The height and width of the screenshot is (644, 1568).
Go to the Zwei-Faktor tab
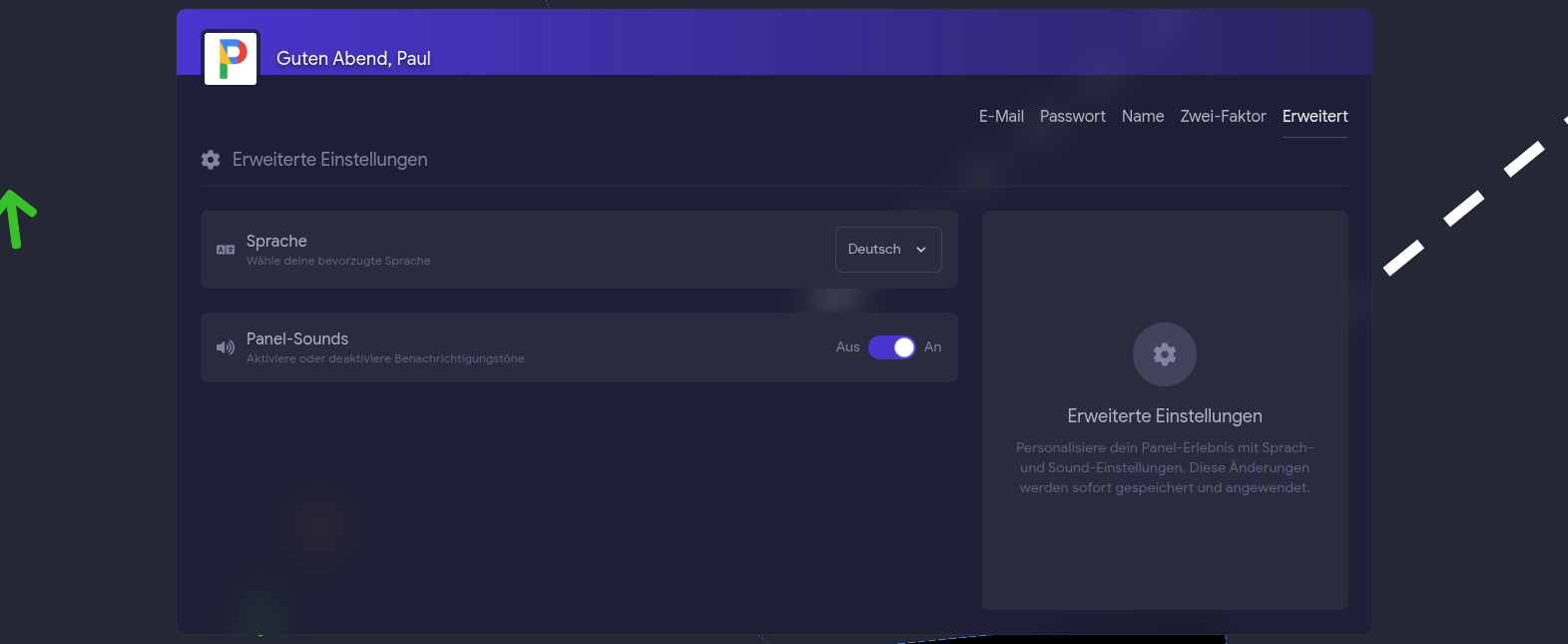point(1224,116)
